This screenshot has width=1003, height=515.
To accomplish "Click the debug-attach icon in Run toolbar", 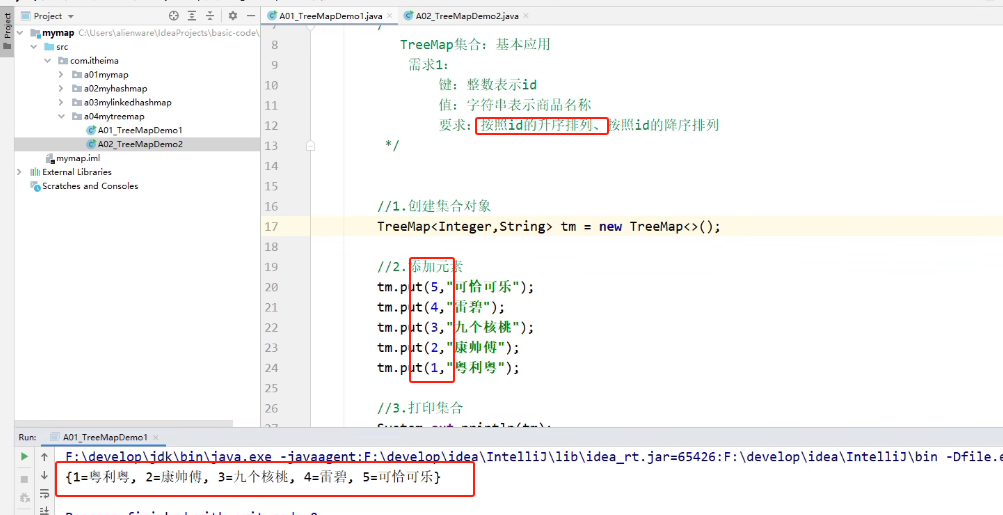I will pyautogui.click(x=24, y=498).
